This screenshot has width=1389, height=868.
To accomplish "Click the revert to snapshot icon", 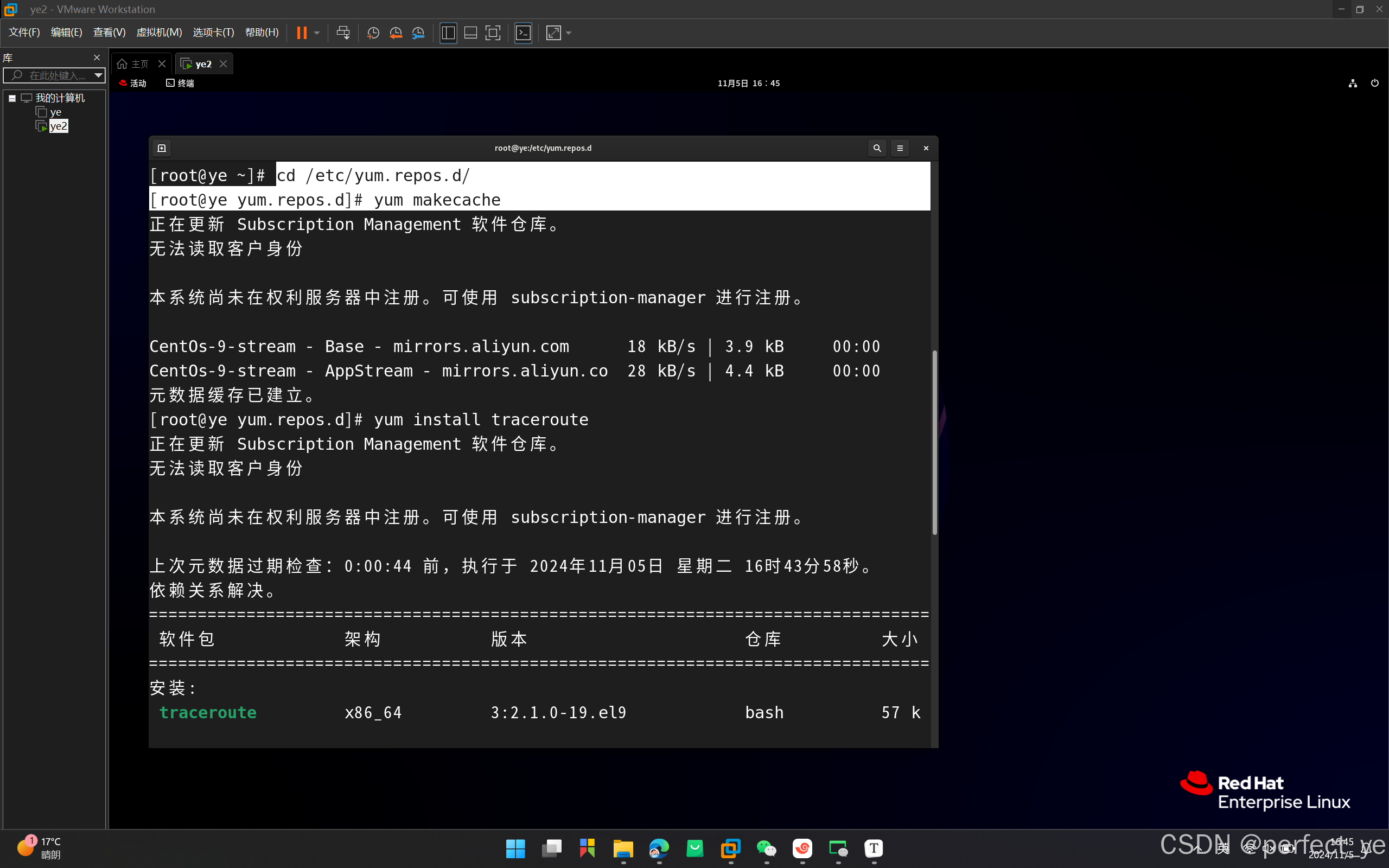I will point(396,33).
